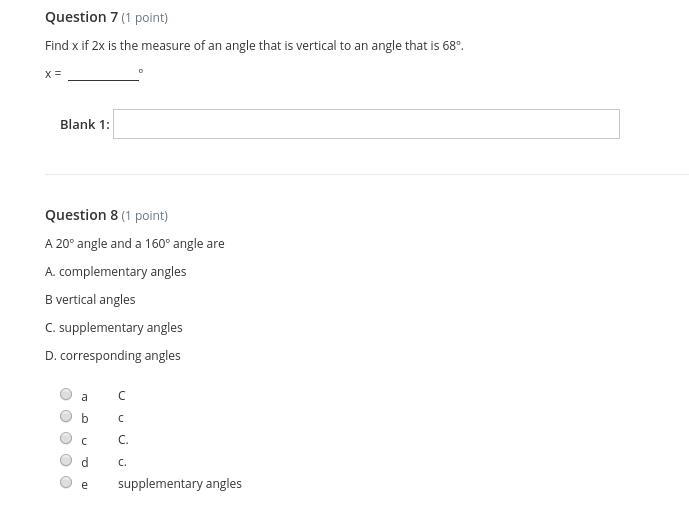Click the '20° angle and 160° angle' prompt

click(135, 243)
